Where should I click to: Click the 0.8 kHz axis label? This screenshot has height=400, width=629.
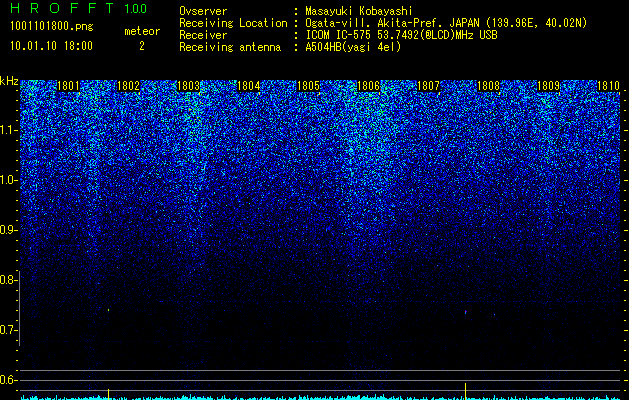[x=8, y=280]
